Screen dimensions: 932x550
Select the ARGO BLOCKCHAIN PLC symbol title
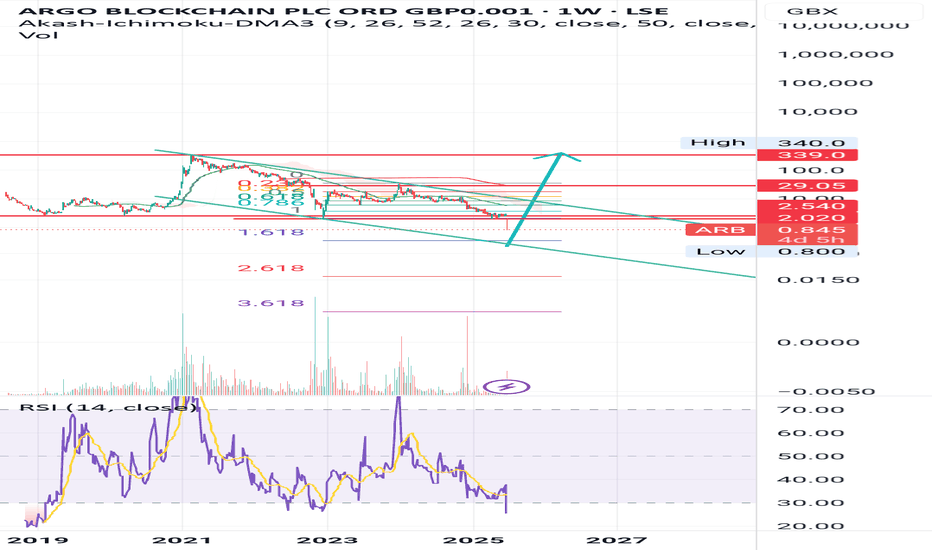point(344,11)
